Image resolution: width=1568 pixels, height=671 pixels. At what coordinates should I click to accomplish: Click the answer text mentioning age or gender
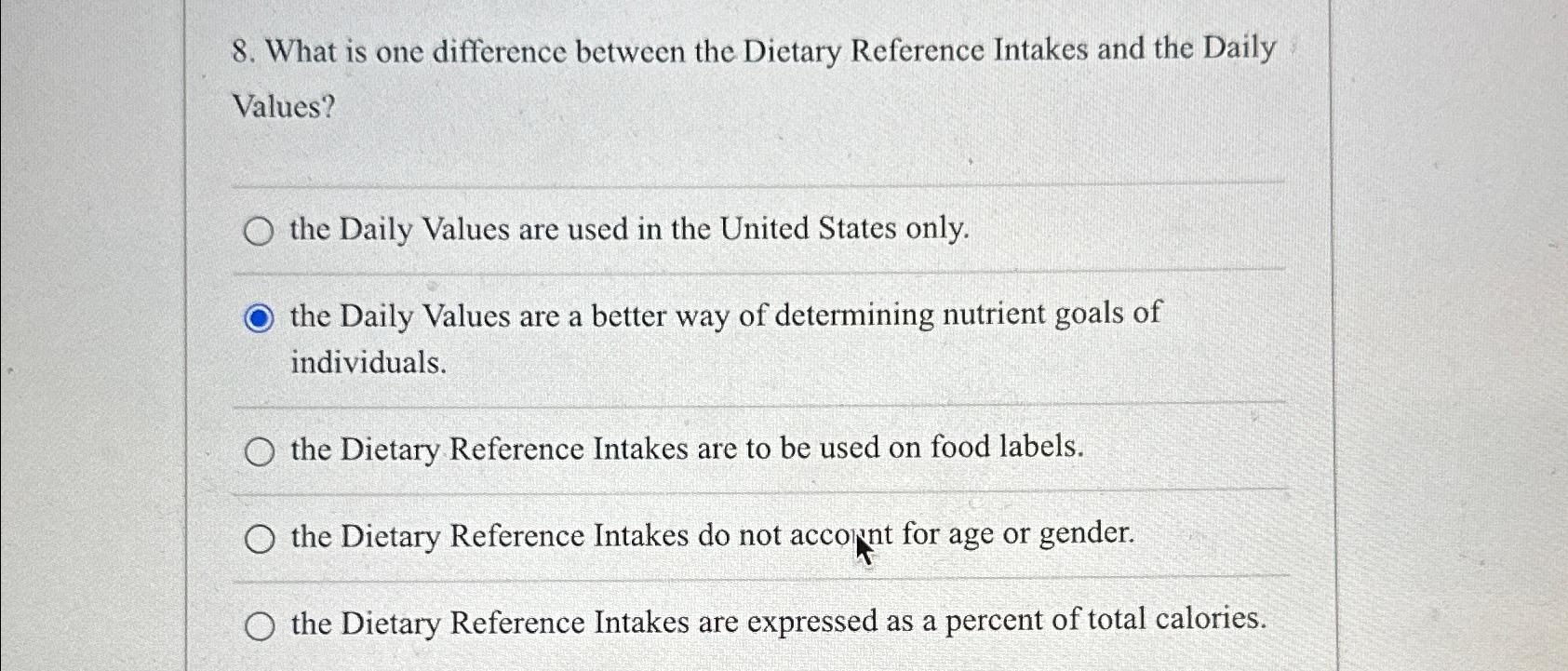(x=711, y=536)
